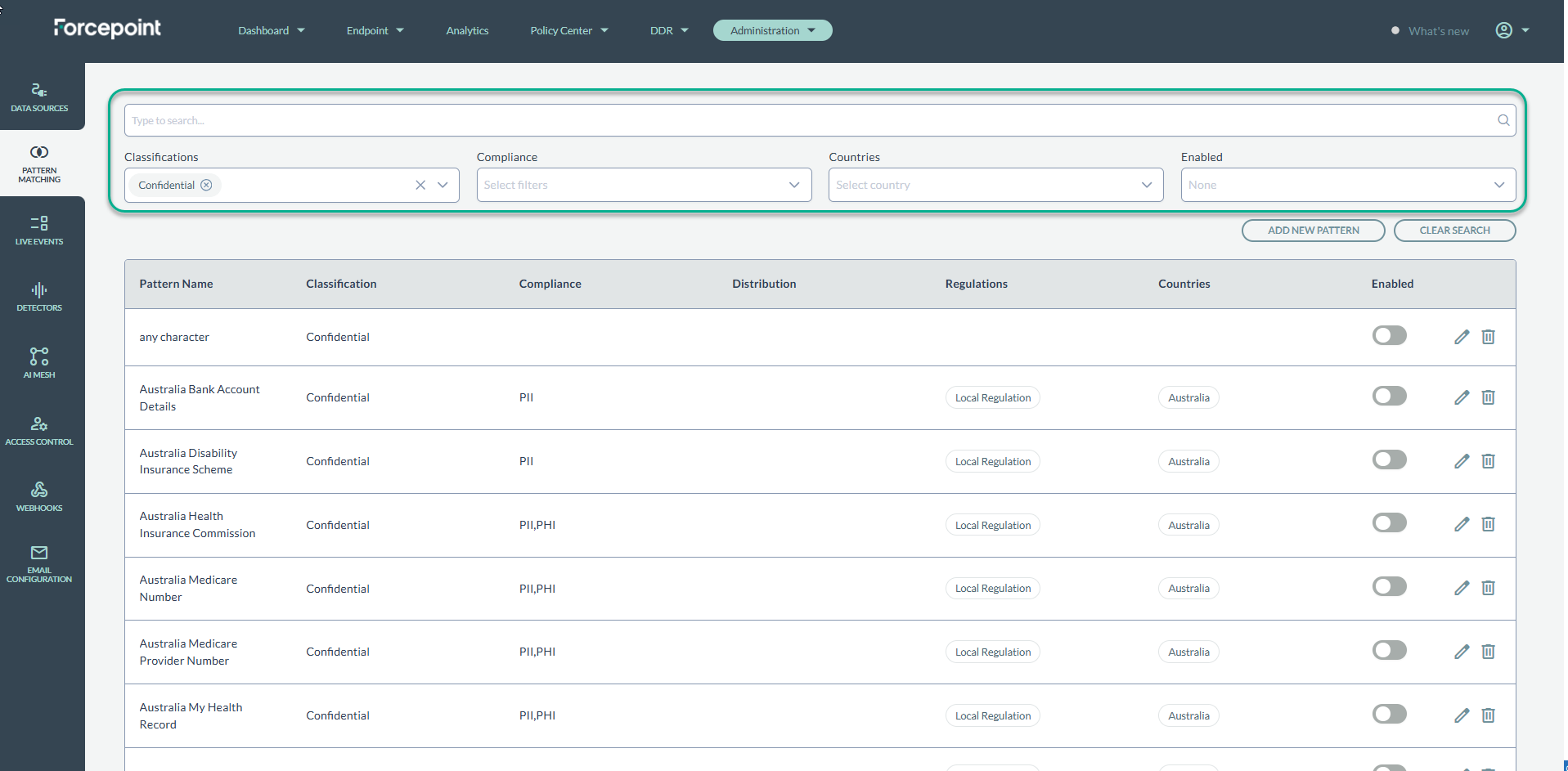Open the Compliance filter dropdown
Viewport: 1568px width, 771px height.
(644, 185)
